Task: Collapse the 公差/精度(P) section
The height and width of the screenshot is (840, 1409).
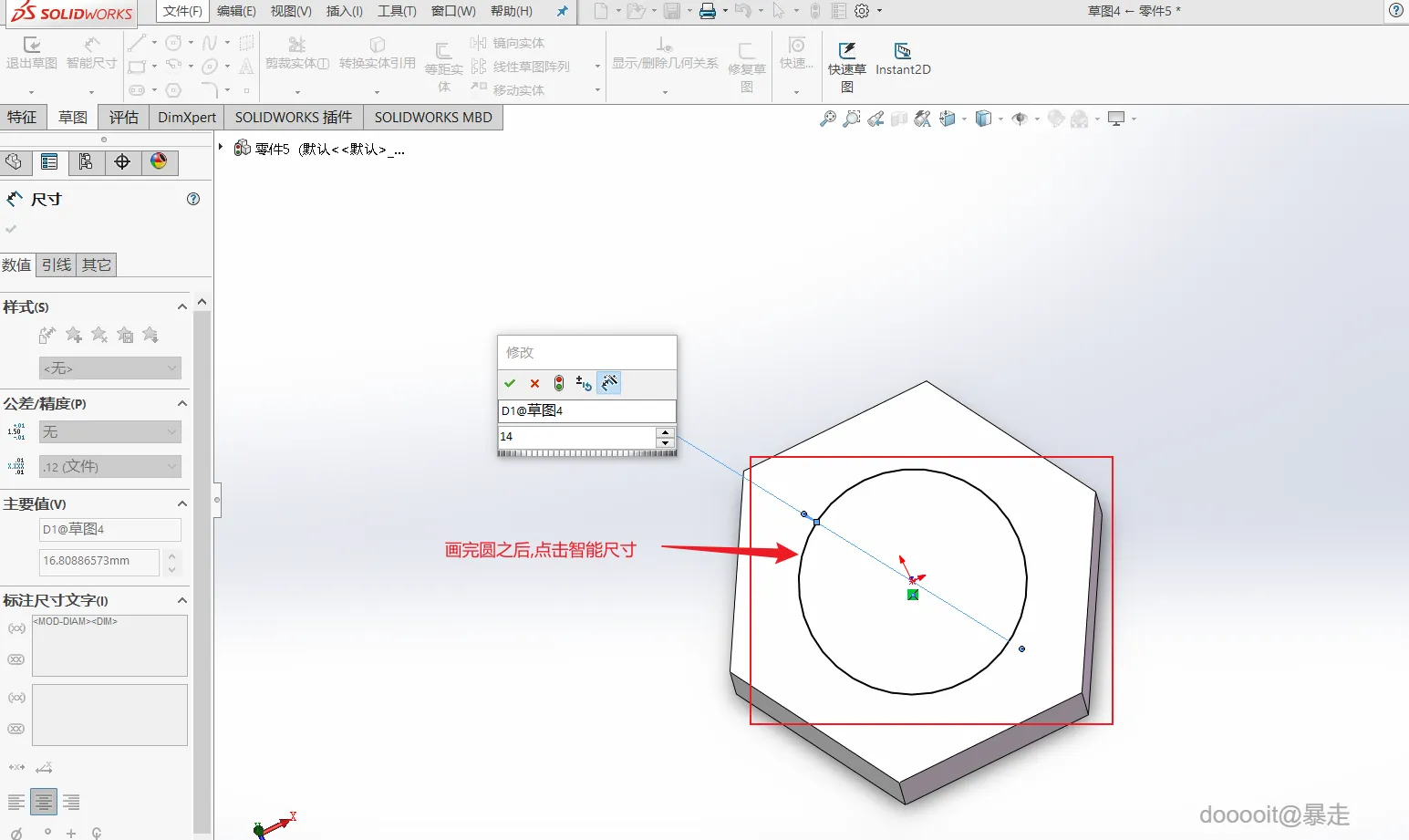Action: click(182, 403)
